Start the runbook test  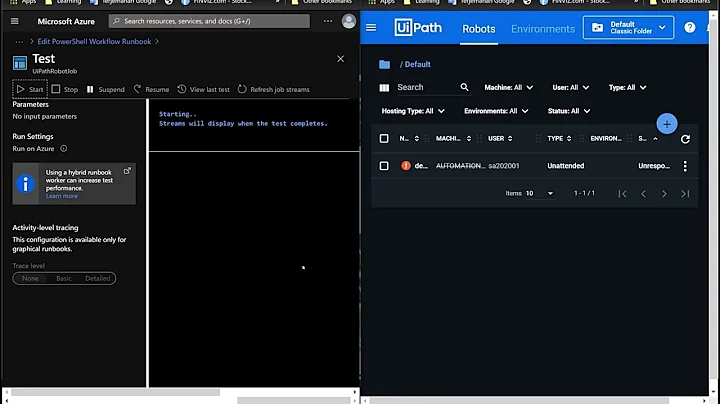[30, 90]
